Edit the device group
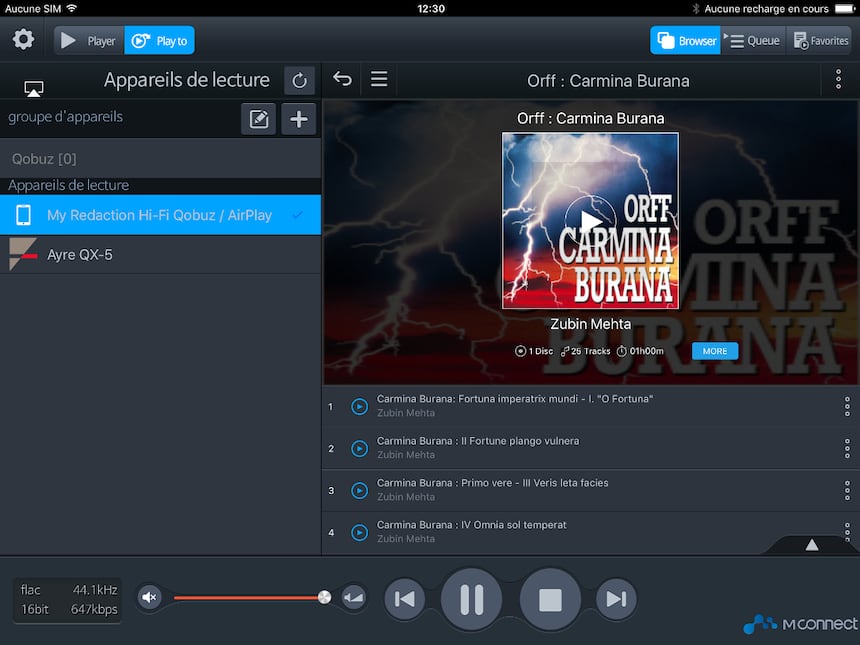This screenshot has width=860, height=645. [x=258, y=119]
